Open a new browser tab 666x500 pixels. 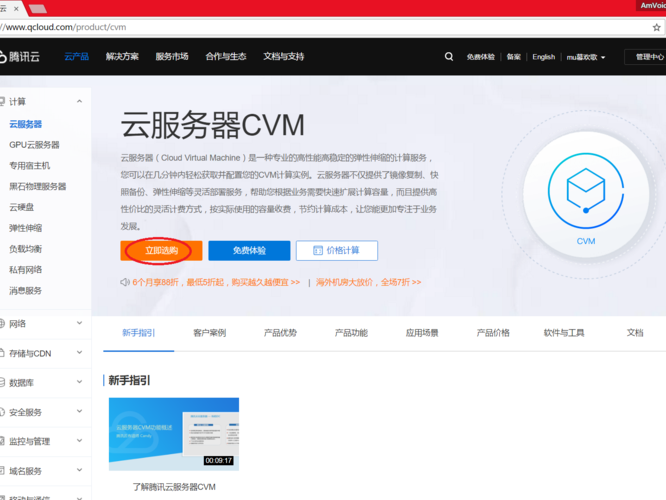pyautogui.click(x=38, y=8)
